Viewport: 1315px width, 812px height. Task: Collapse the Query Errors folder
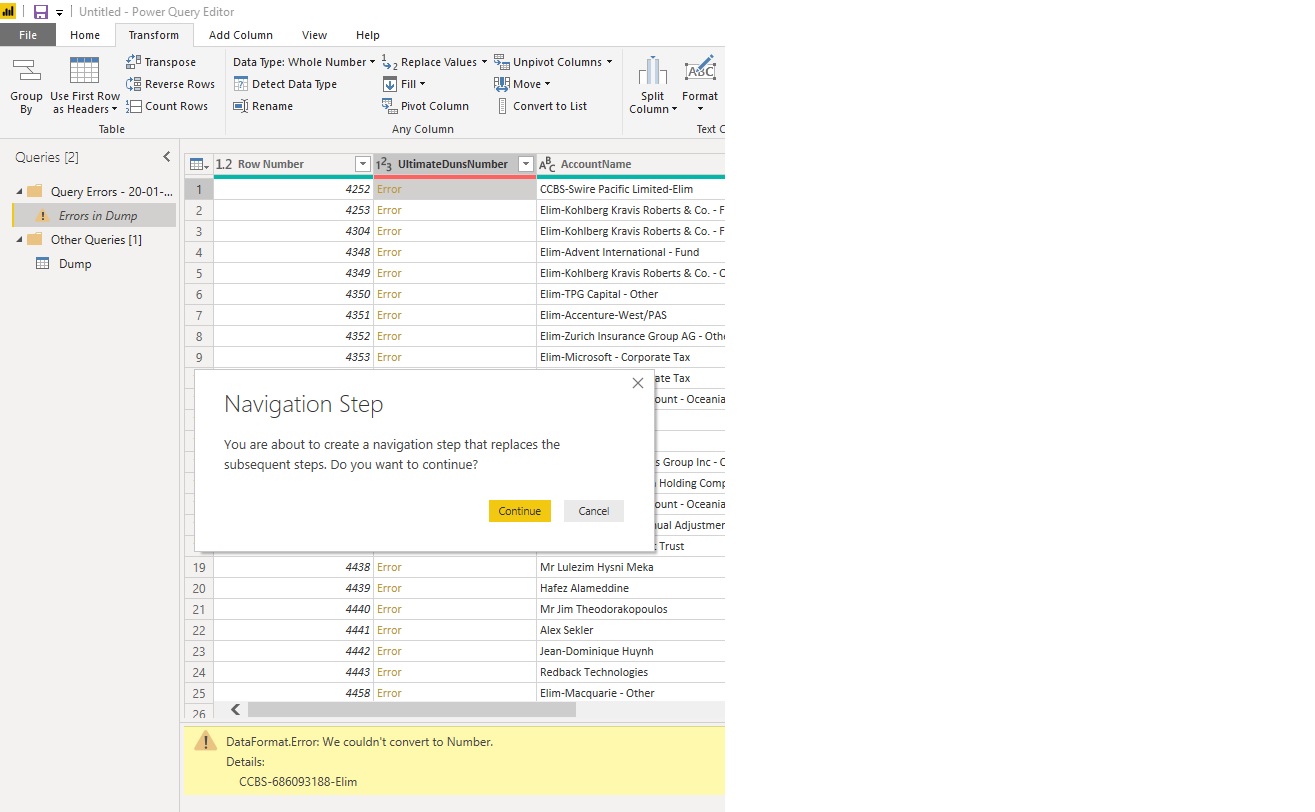[20, 191]
